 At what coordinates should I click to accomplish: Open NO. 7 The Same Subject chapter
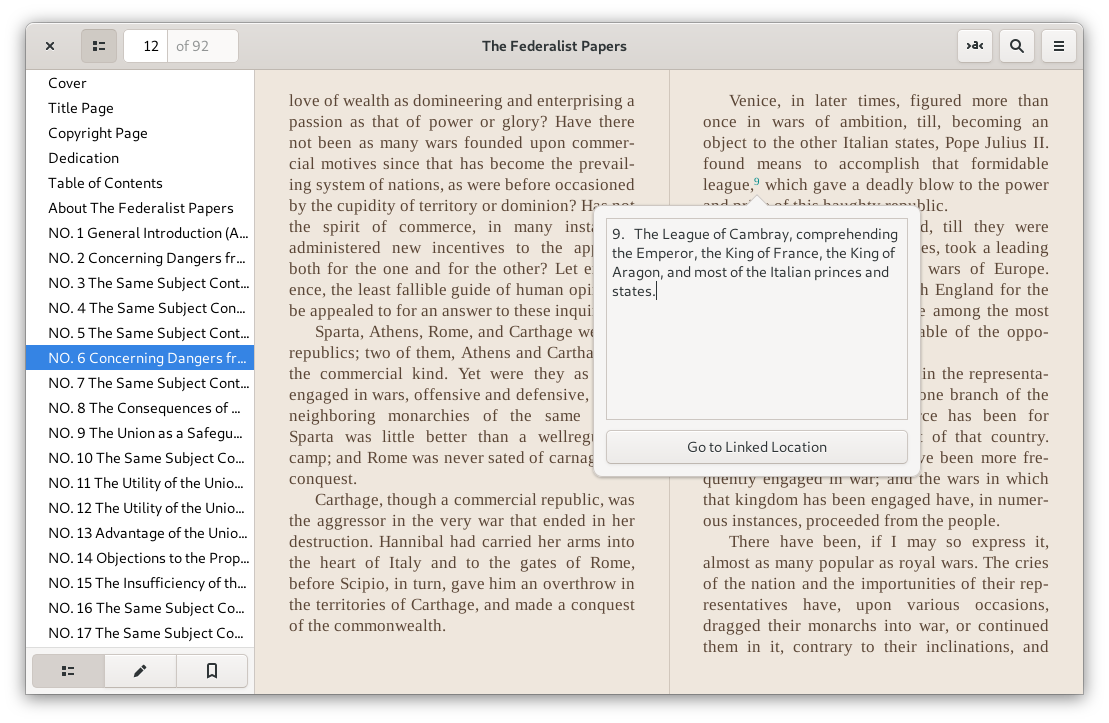140,383
